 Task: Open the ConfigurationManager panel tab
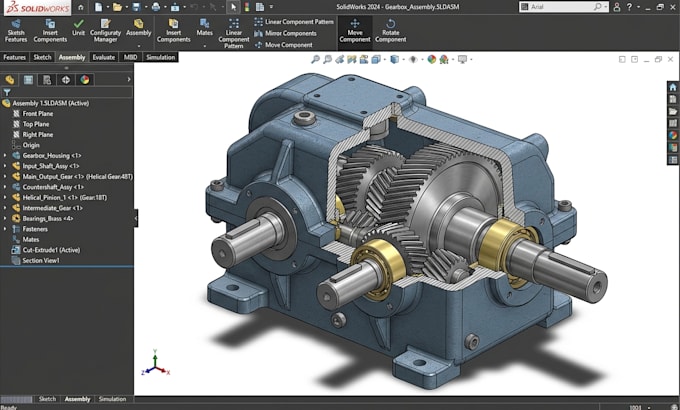click(x=47, y=80)
